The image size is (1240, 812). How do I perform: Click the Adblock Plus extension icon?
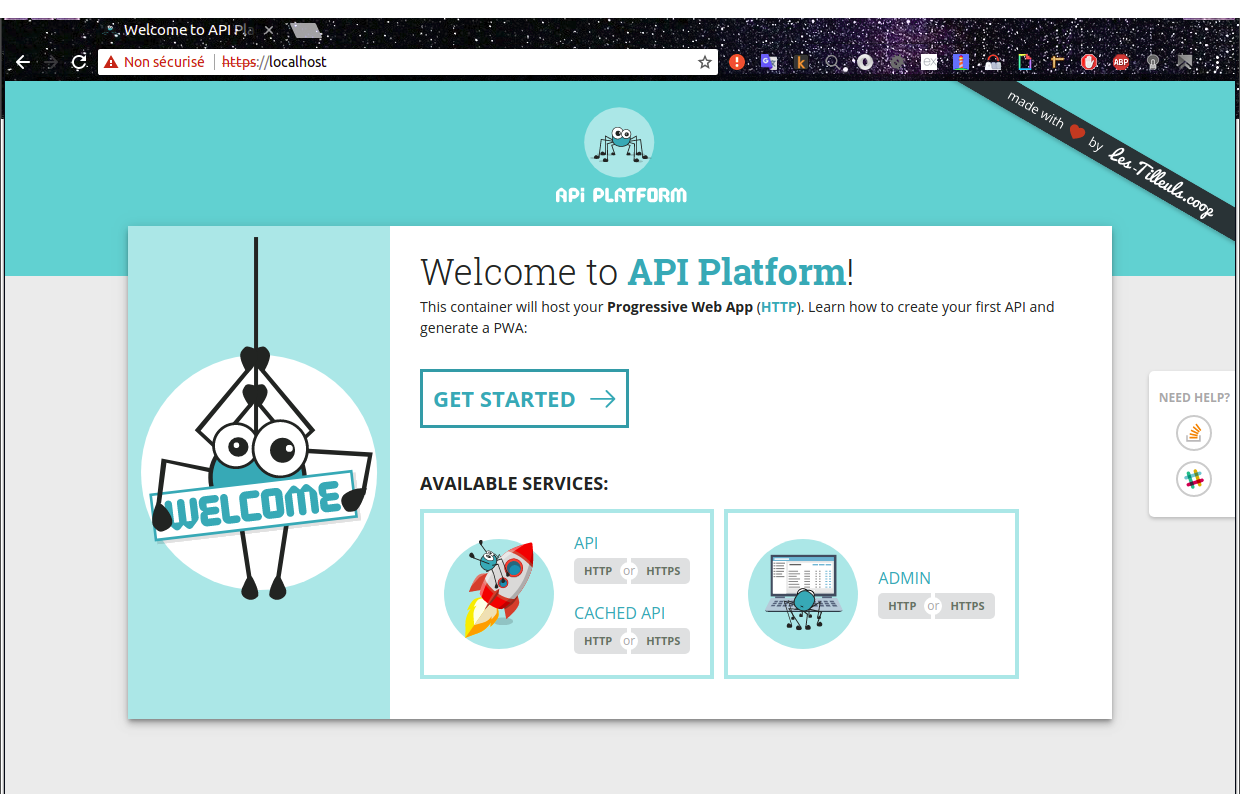pyautogui.click(x=1121, y=61)
